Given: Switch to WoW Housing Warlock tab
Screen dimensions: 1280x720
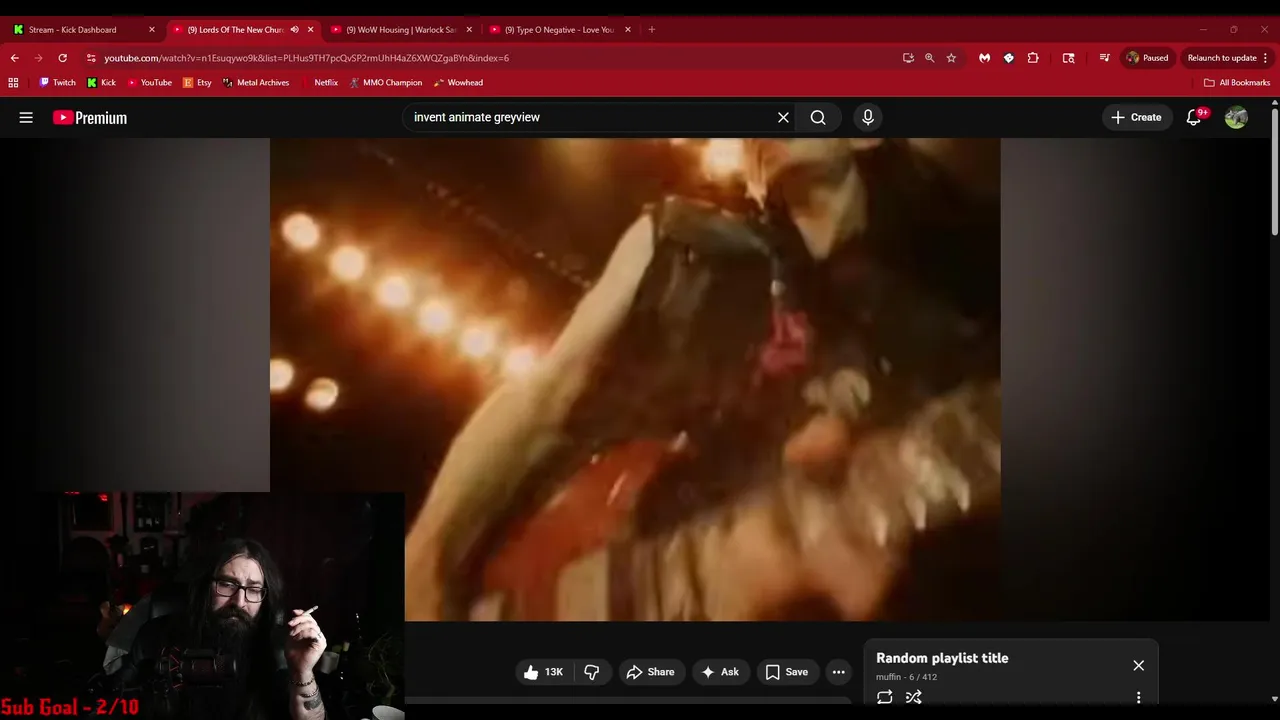Looking at the screenshot, I should click(400, 30).
